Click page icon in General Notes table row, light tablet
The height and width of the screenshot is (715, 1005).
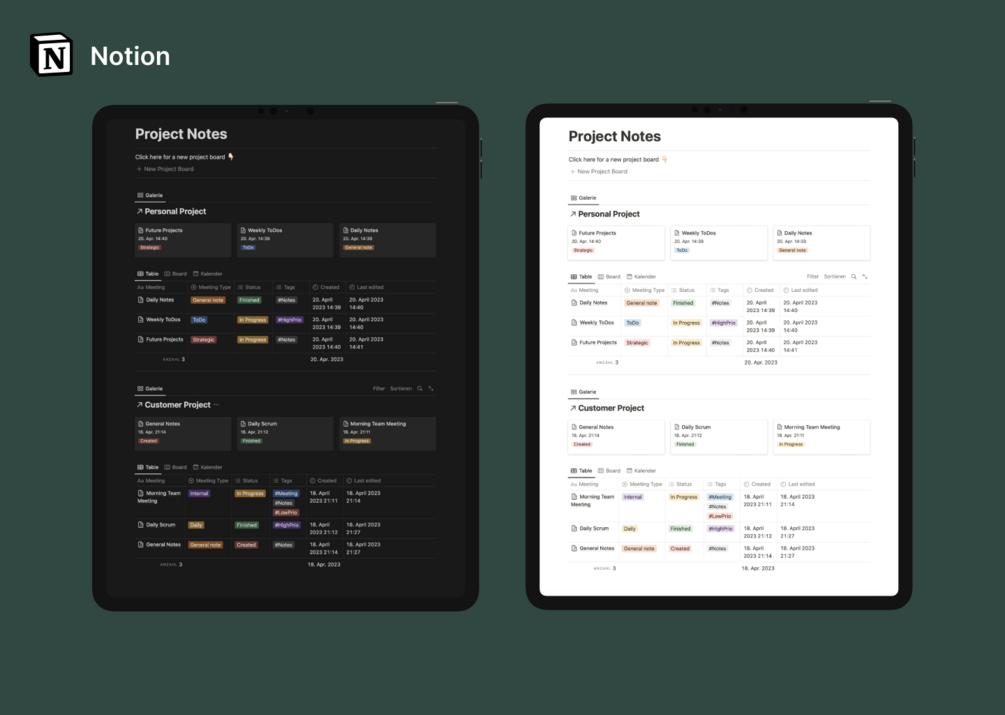click(x=574, y=548)
